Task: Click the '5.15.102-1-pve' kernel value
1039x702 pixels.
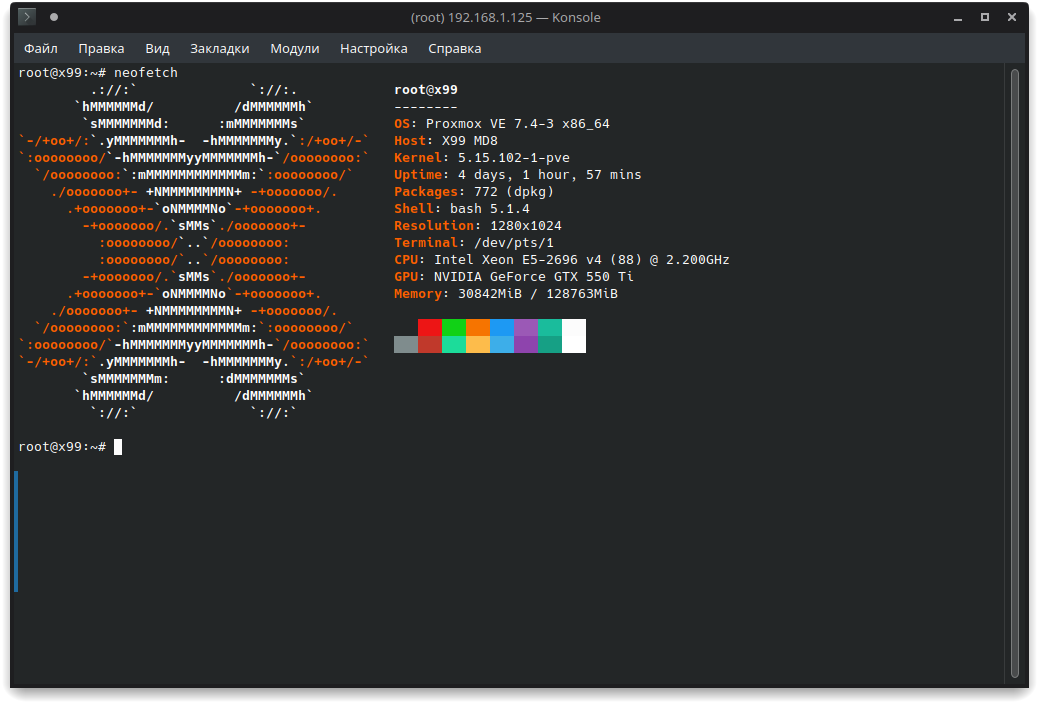Action: tap(514, 158)
